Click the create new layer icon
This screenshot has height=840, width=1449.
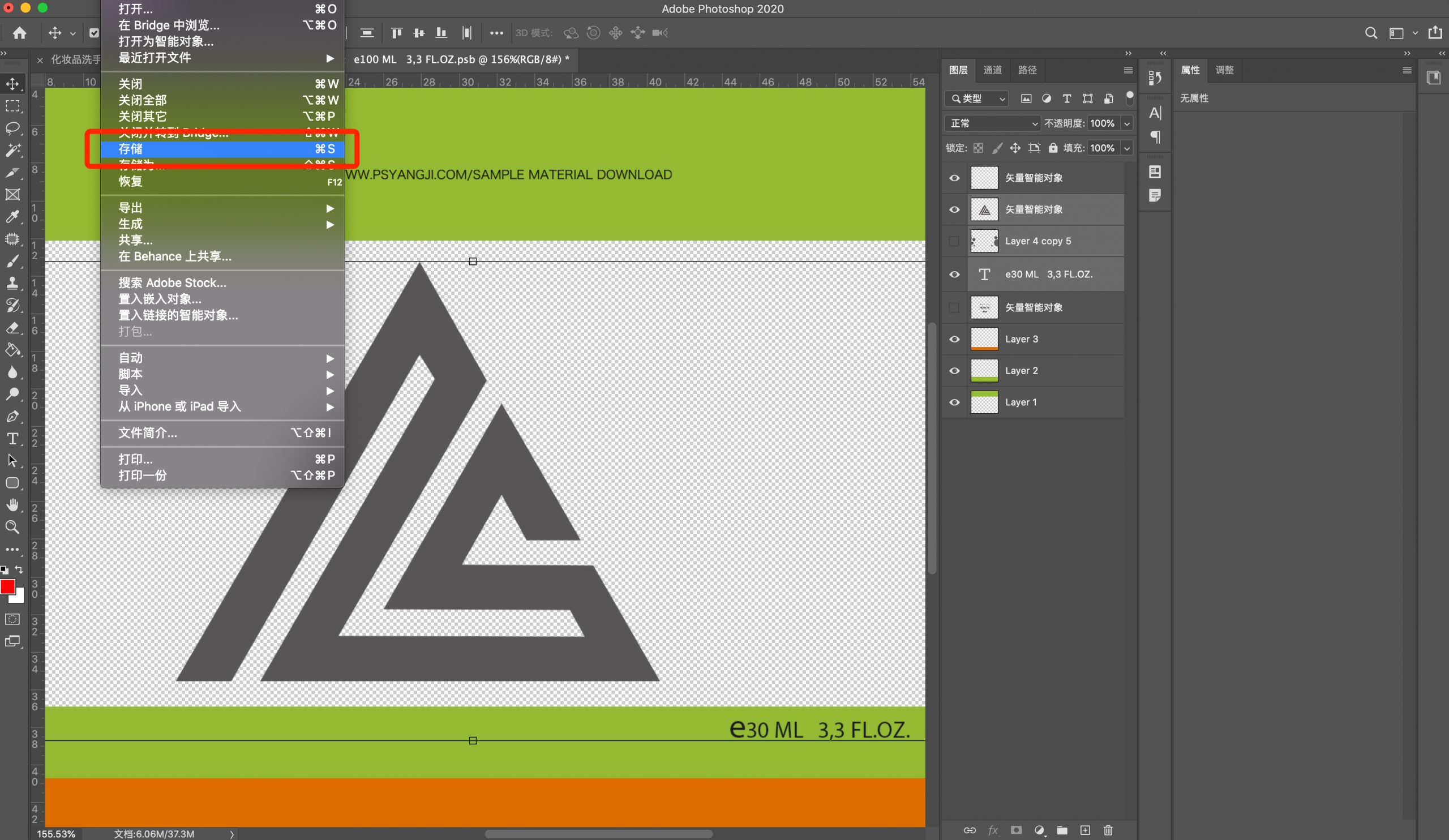pyautogui.click(x=1085, y=830)
